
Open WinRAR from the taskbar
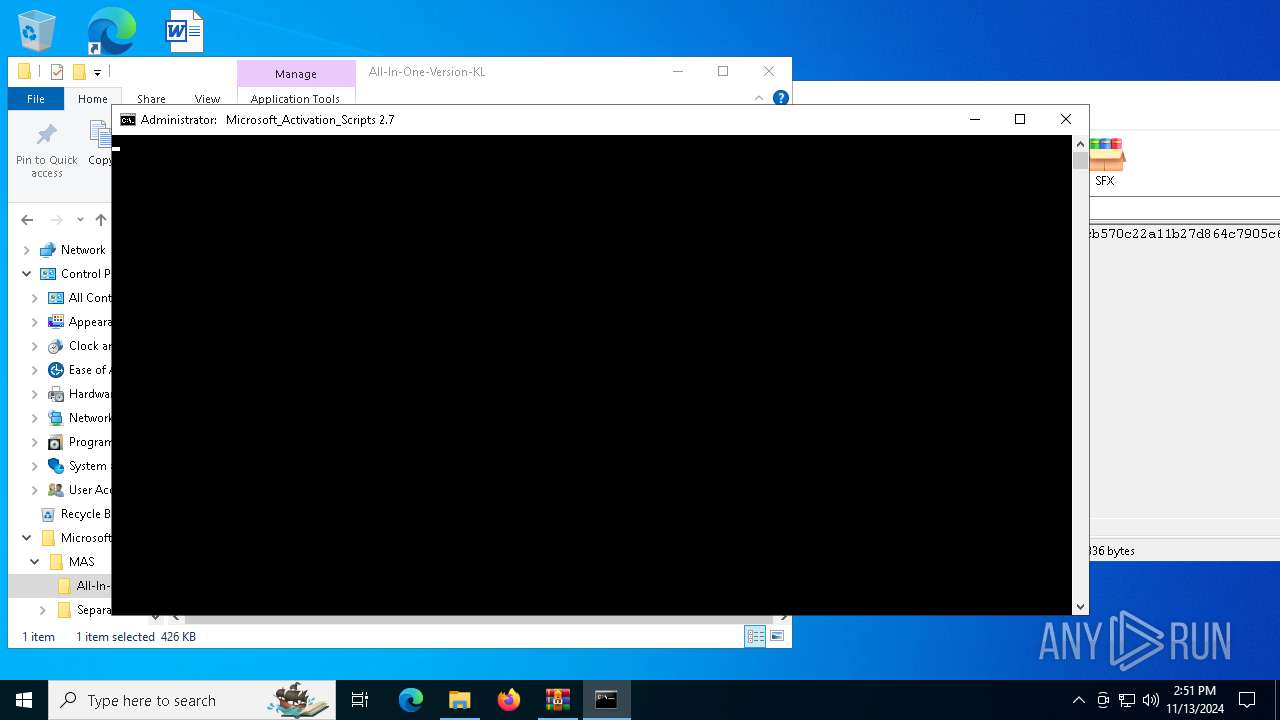(x=558, y=700)
